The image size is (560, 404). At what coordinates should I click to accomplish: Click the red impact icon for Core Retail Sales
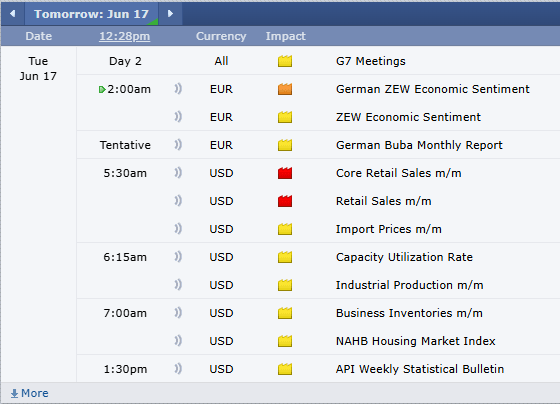(285, 173)
